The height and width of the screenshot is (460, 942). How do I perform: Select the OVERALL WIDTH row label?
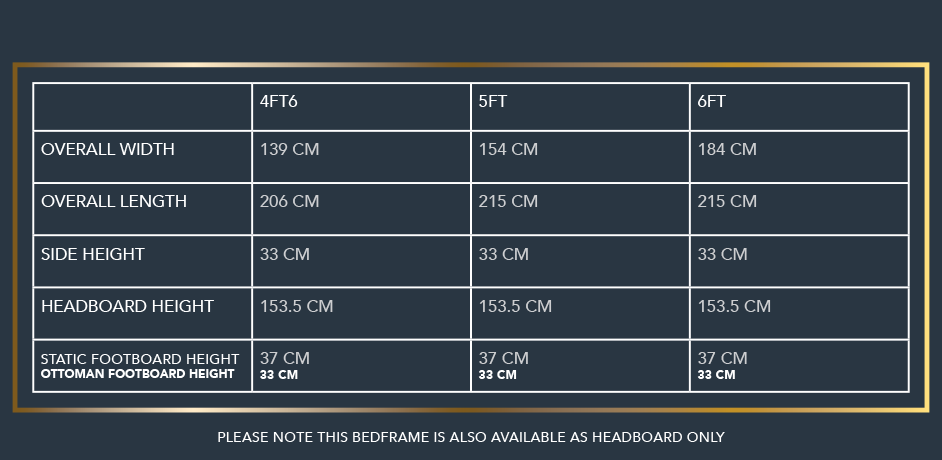tap(108, 150)
